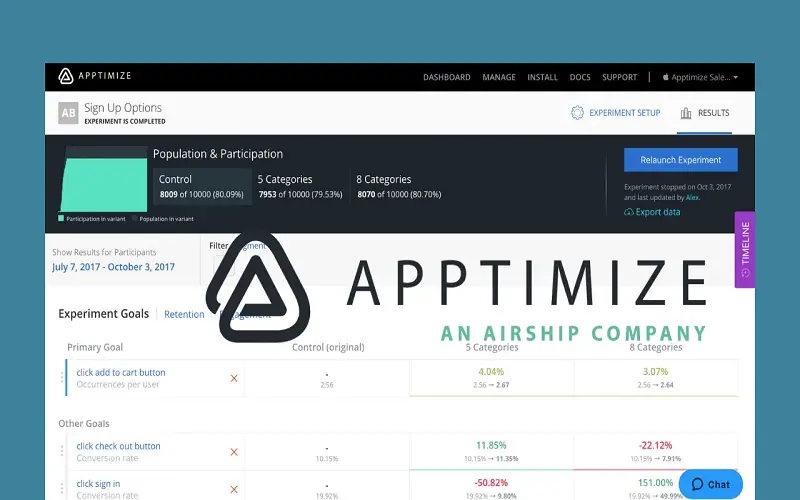This screenshot has height=500, width=800.
Task: Click the 4.04% result for 5 Categories
Action: tap(491, 371)
